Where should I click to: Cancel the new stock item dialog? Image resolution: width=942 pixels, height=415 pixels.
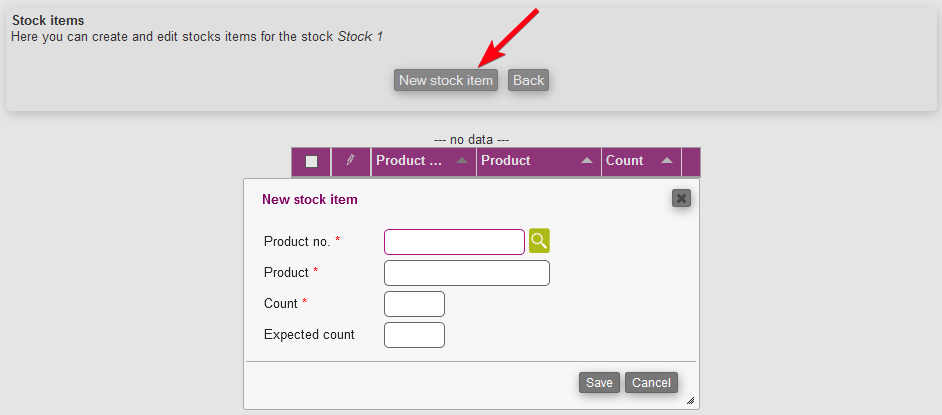tap(651, 382)
